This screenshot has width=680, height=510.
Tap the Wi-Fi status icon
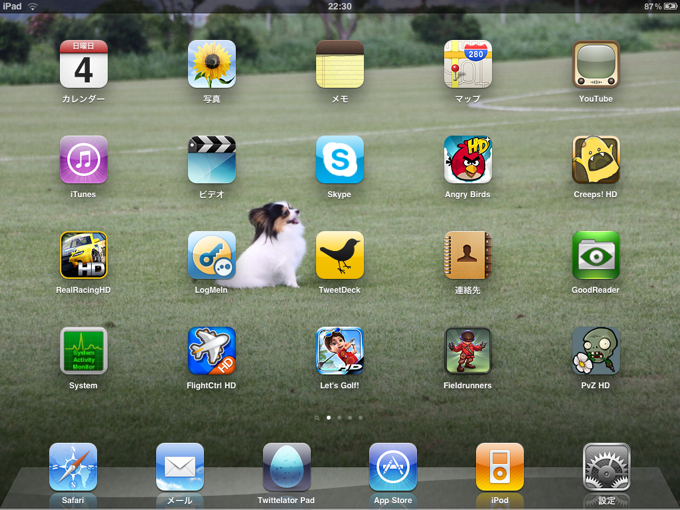(x=33, y=7)
